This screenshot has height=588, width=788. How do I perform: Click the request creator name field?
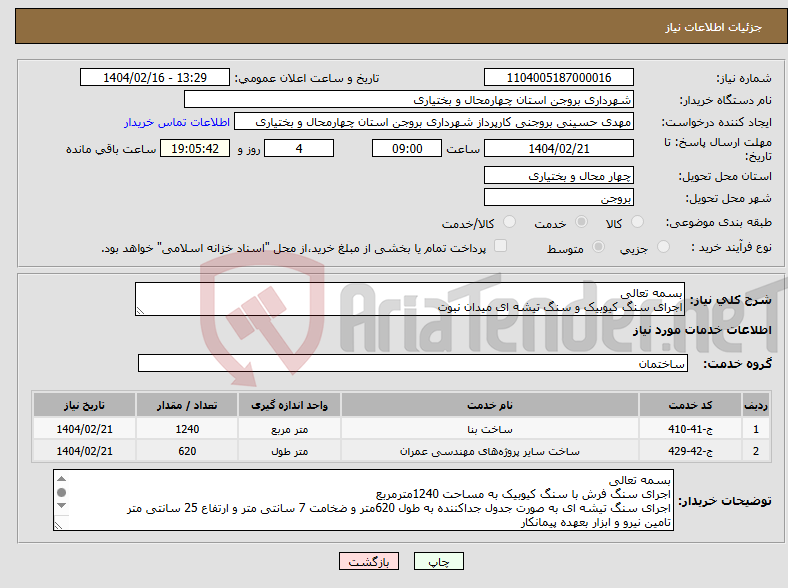click(x=434, y=122)
